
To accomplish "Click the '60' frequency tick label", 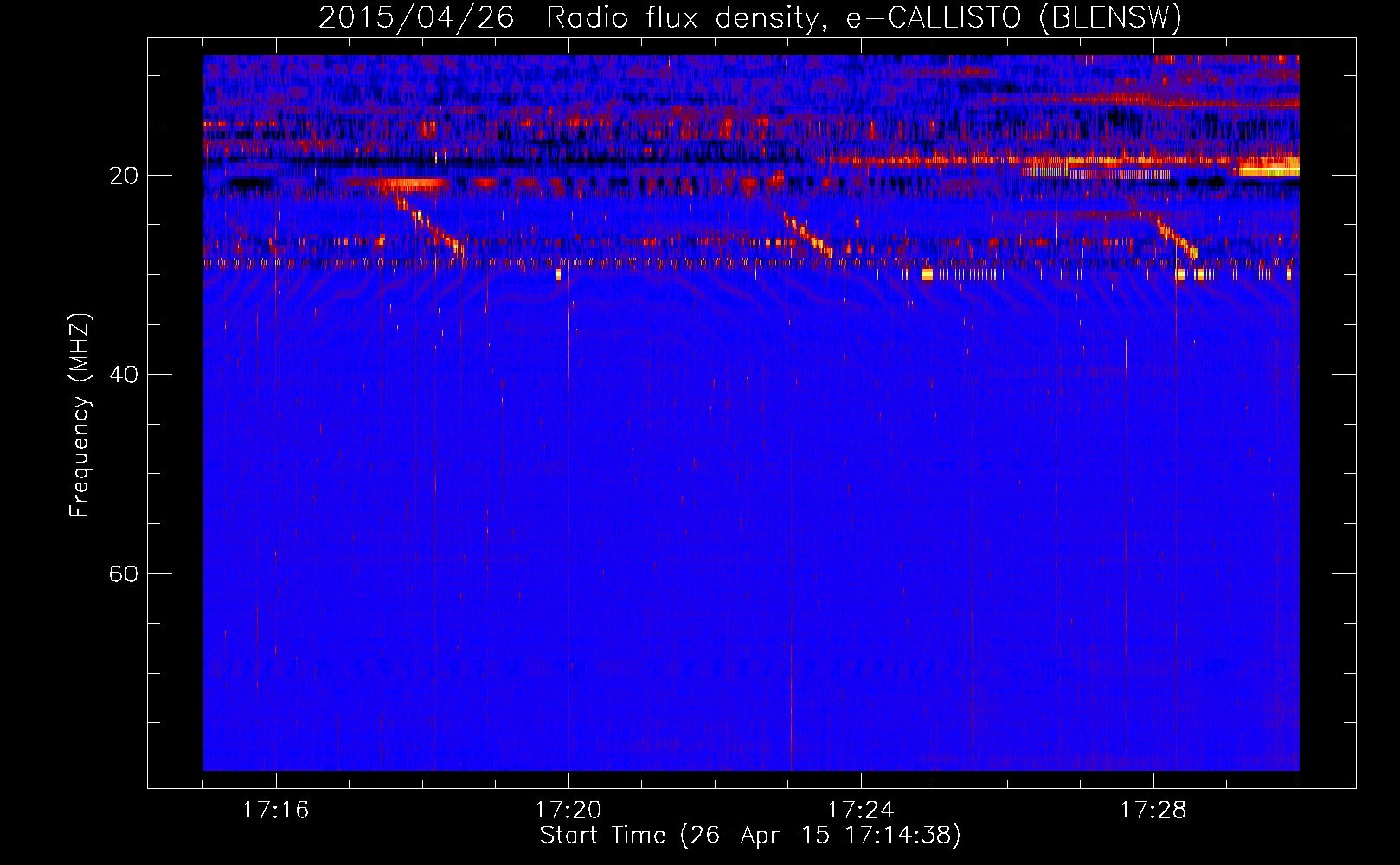I will (x=124, y=573).
